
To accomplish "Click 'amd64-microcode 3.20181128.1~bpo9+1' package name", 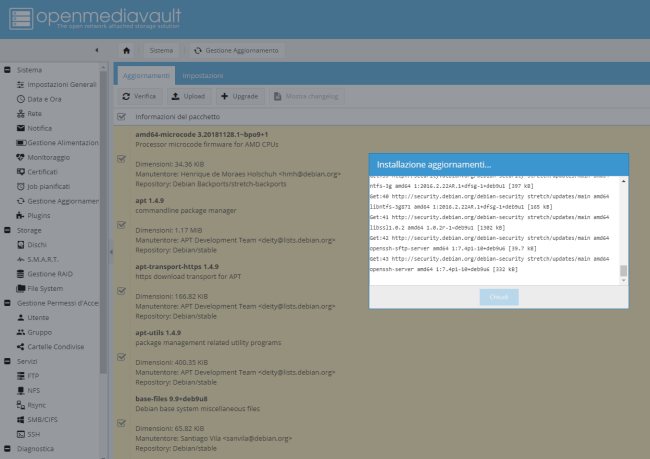I will (x=202, y=134).
